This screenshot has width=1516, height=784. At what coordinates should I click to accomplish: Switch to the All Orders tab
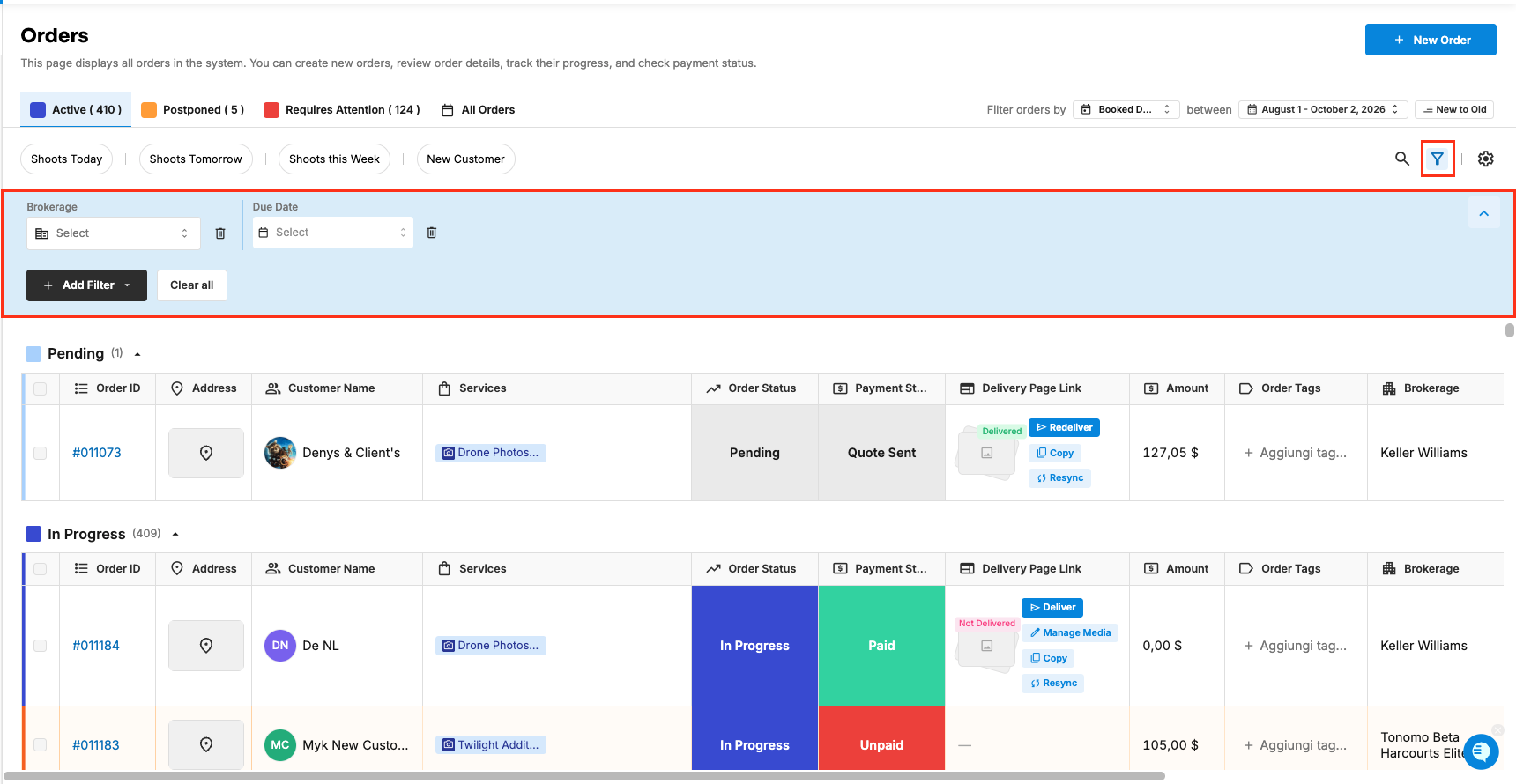(x=479, y=110)
